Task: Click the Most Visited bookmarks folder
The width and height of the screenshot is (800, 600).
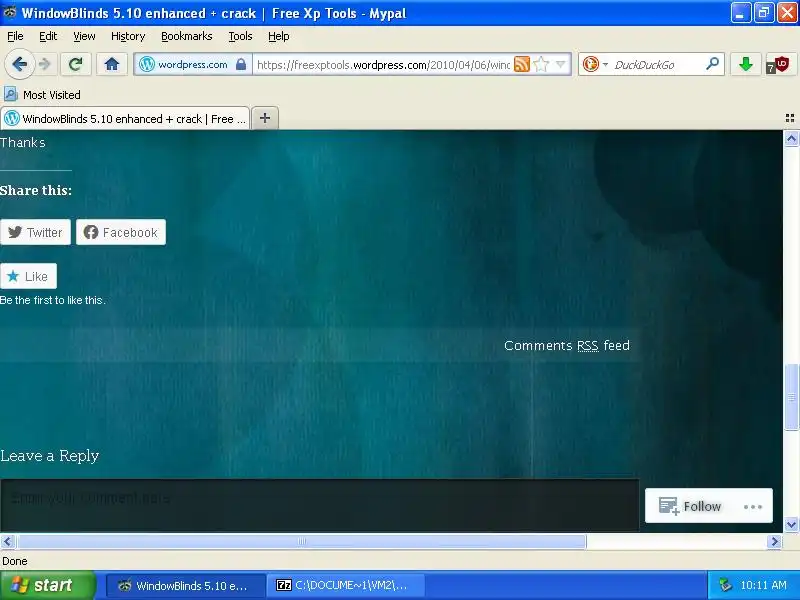Action: tap(42, 95)
